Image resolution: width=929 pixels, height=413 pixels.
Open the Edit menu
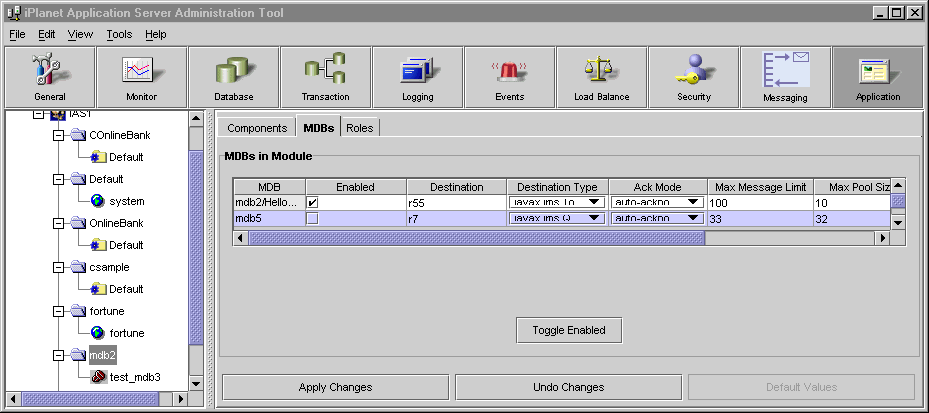46,34
